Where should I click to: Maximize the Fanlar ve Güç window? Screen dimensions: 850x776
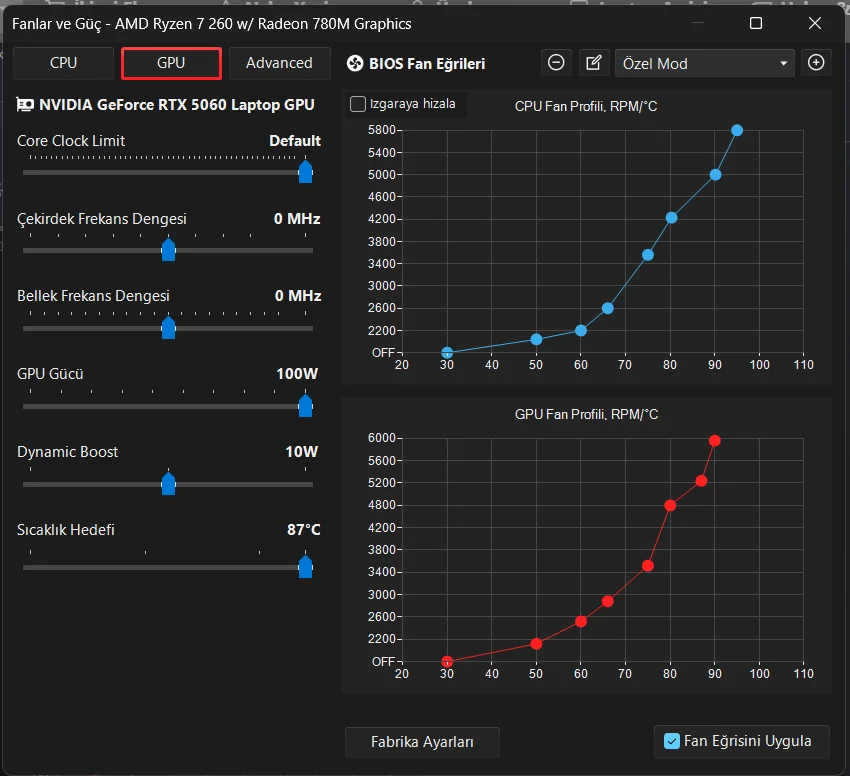pos(756,23)
